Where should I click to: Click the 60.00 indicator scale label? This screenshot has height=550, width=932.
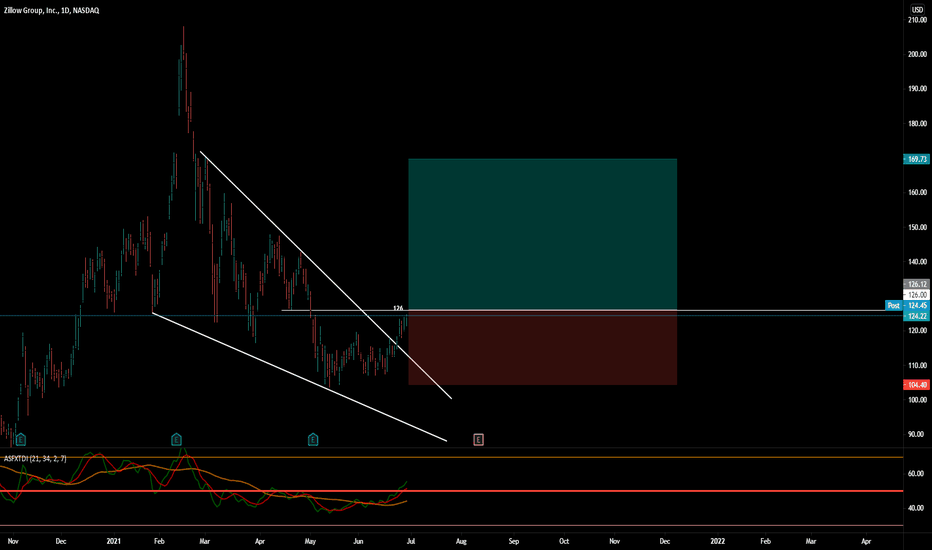[x=916, y=473]
